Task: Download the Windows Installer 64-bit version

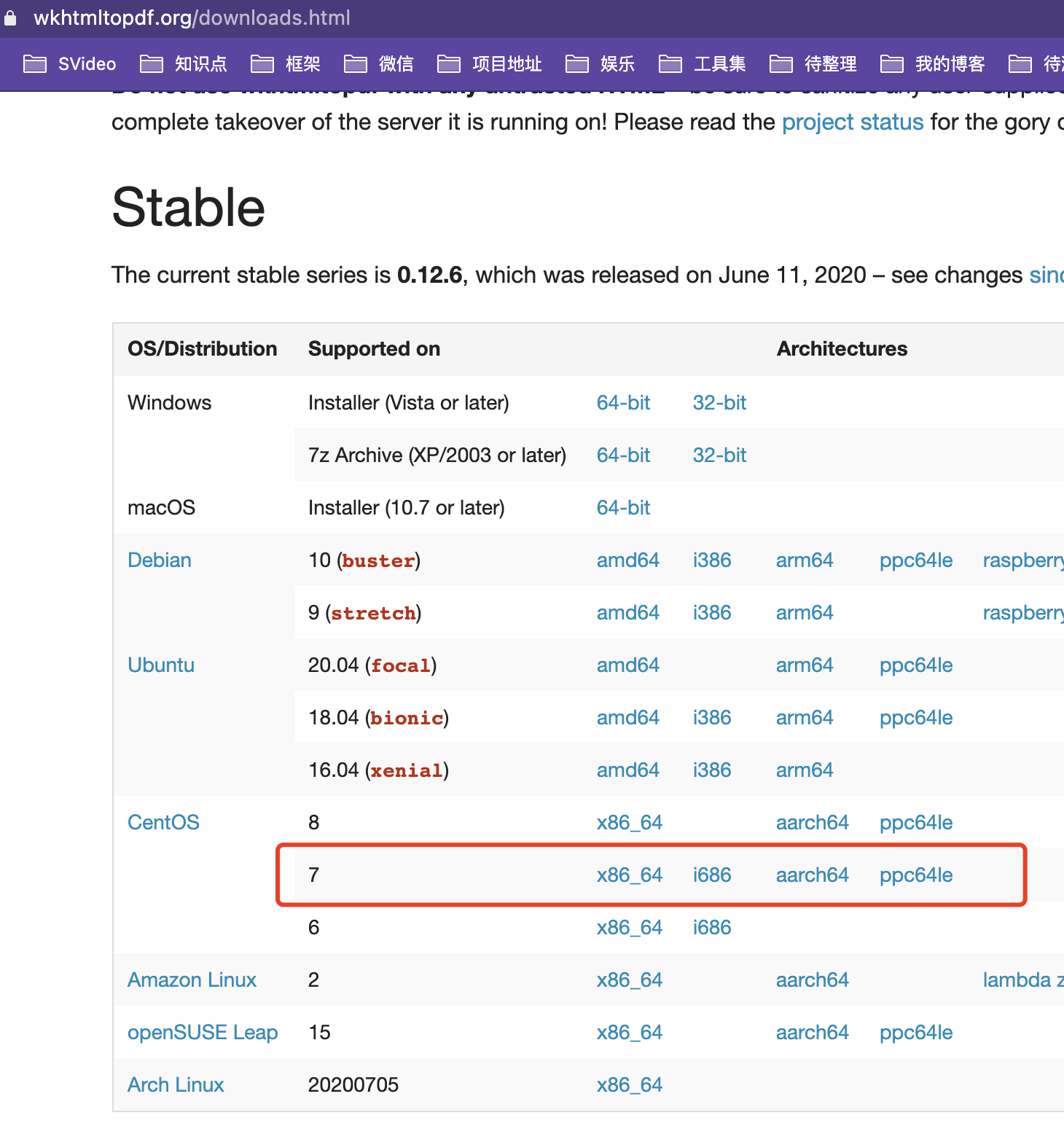Action: [623, 402]
